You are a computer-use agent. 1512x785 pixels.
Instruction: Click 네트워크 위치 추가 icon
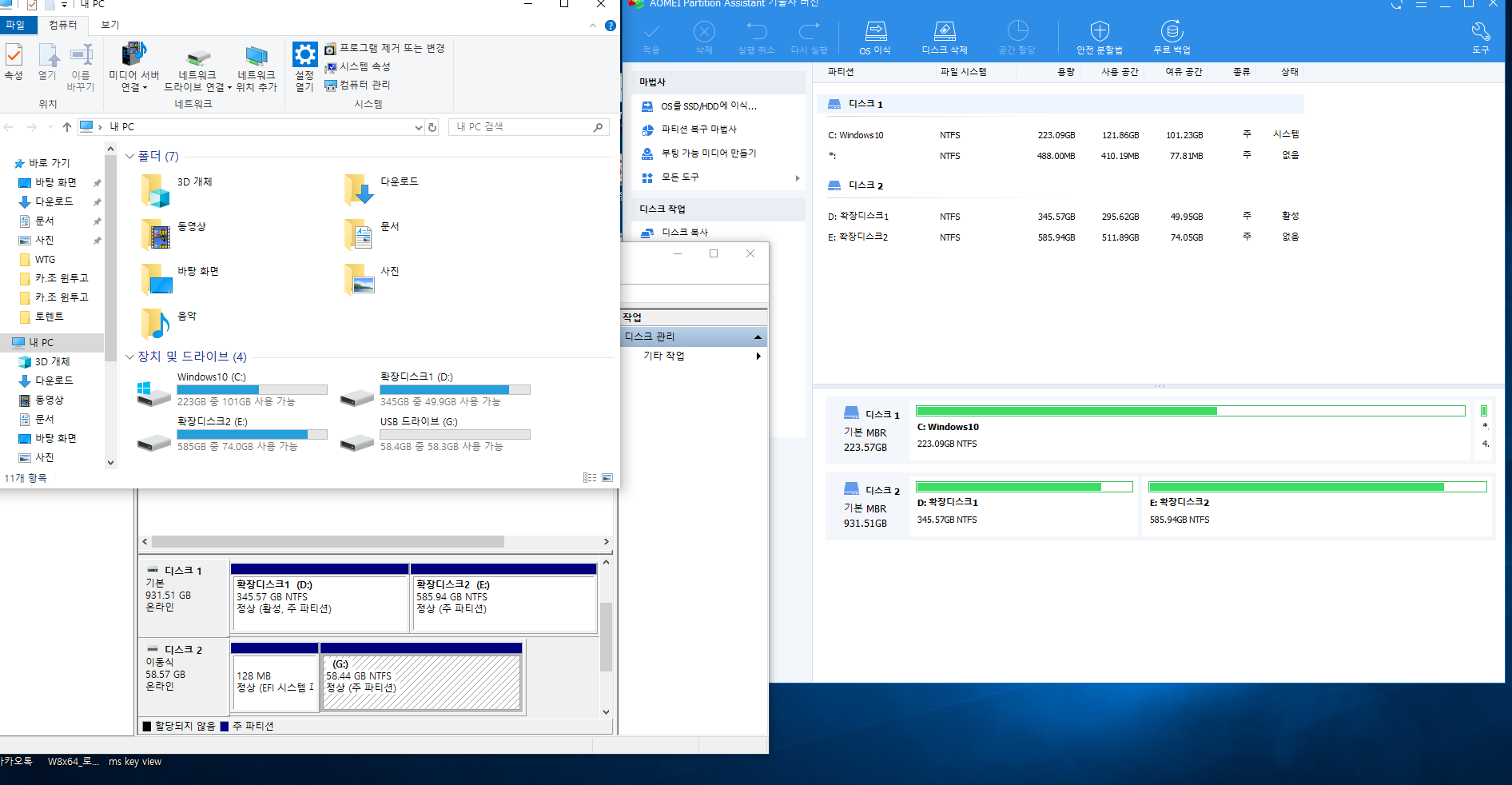click(256, 69)
